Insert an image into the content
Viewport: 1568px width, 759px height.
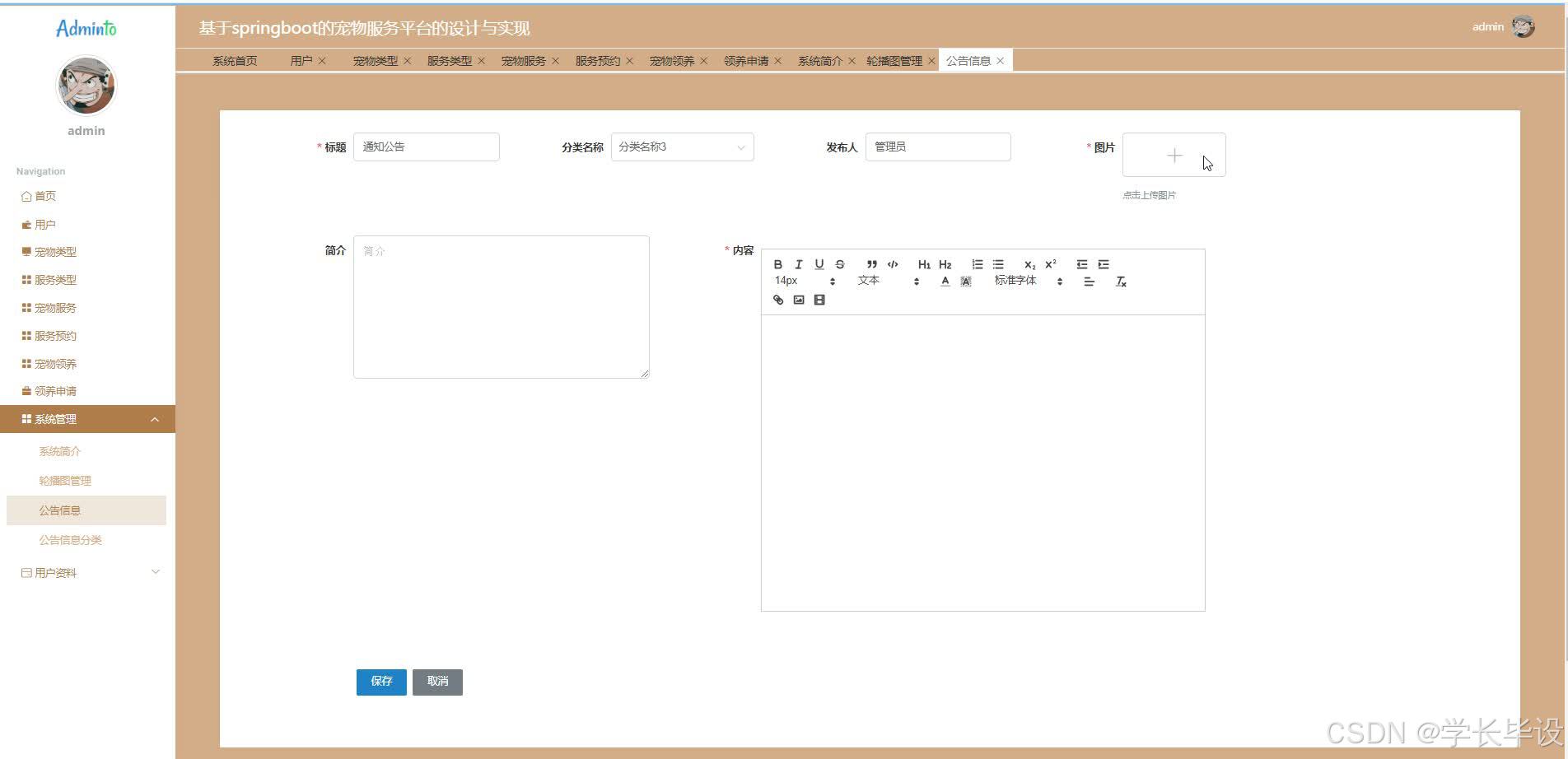798,300
